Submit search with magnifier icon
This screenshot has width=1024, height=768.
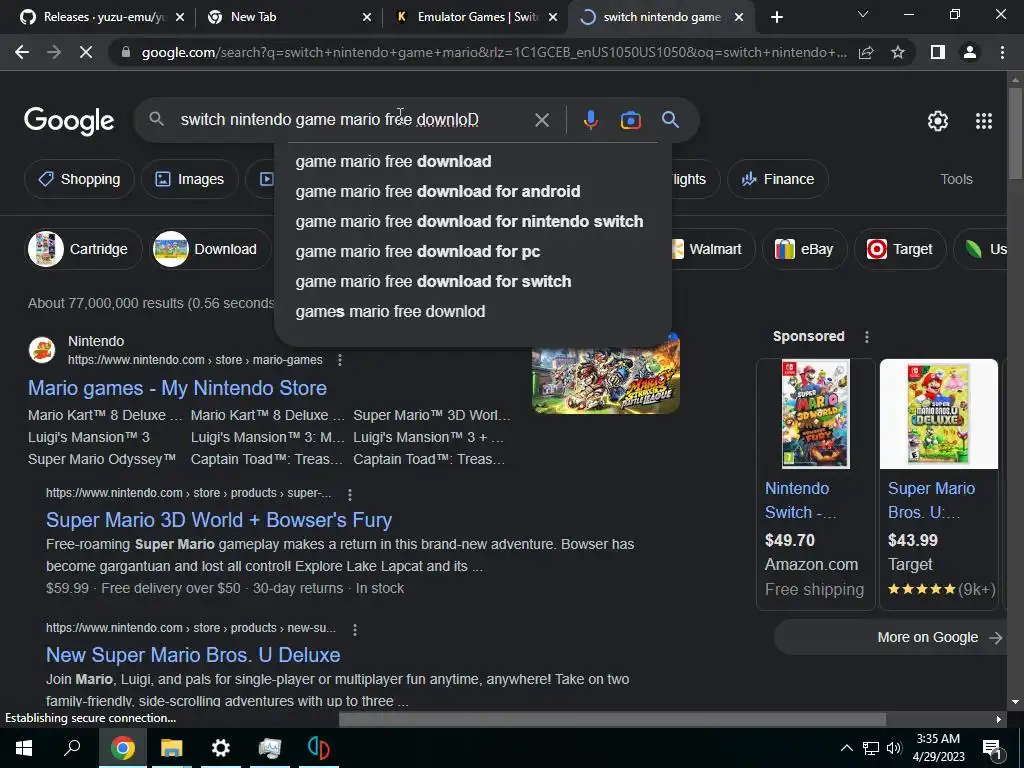pyautogui.click(x=670, y=120)
